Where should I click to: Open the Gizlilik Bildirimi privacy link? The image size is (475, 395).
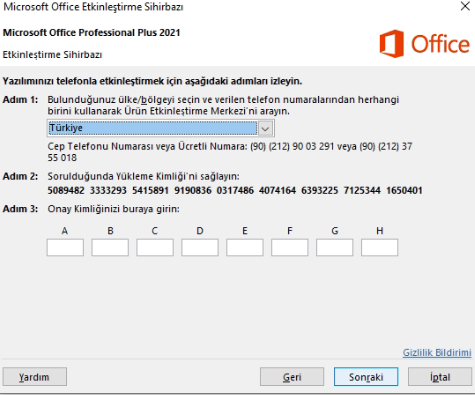tap(437, 353)
